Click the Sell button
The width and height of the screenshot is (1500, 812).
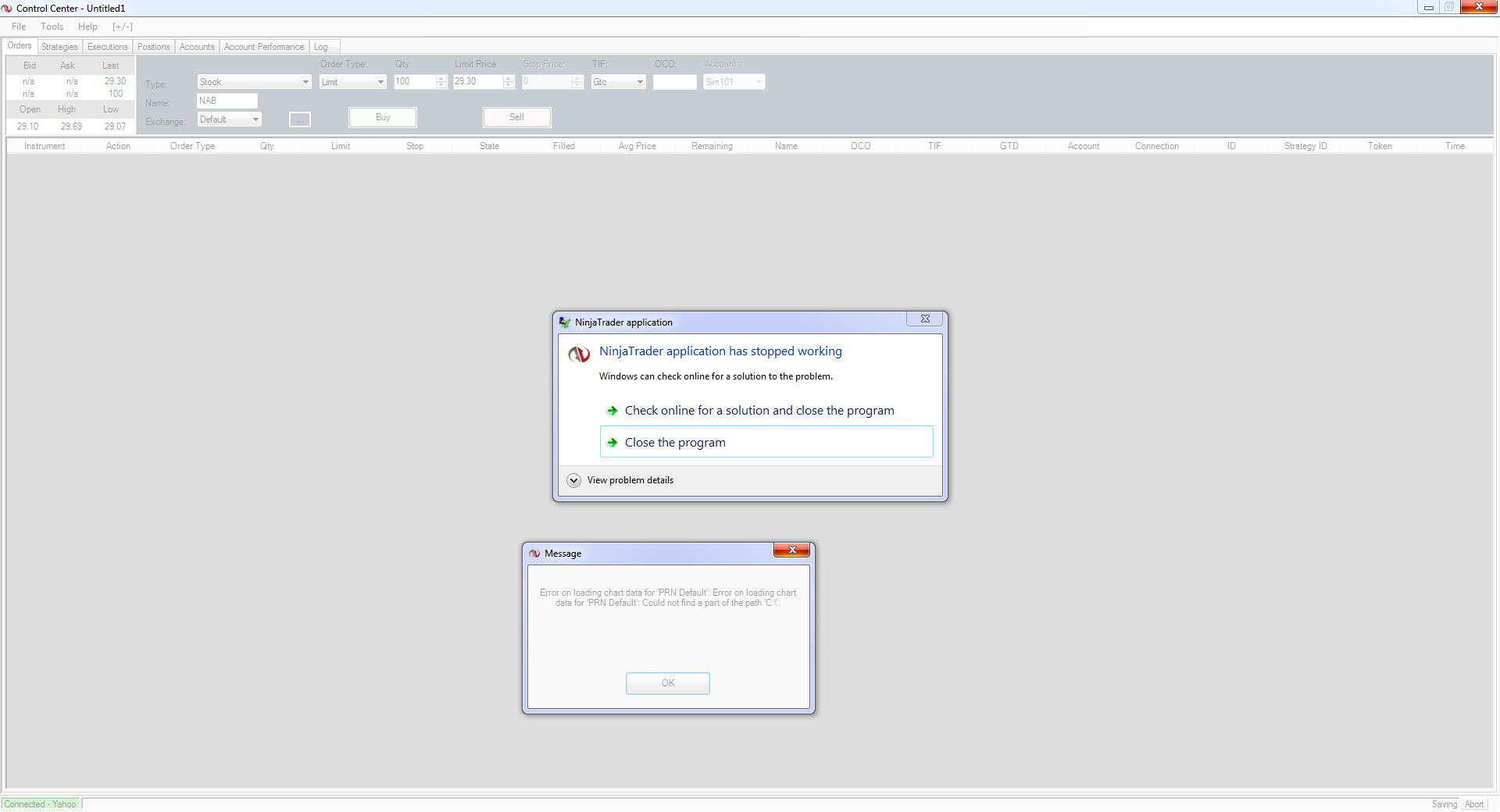point(516,117)
